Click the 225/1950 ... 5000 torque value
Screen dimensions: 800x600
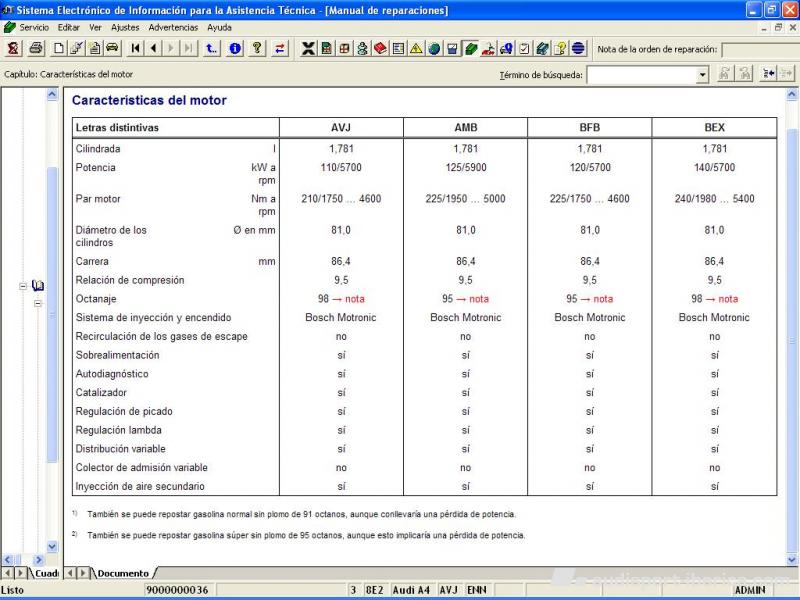465,199
